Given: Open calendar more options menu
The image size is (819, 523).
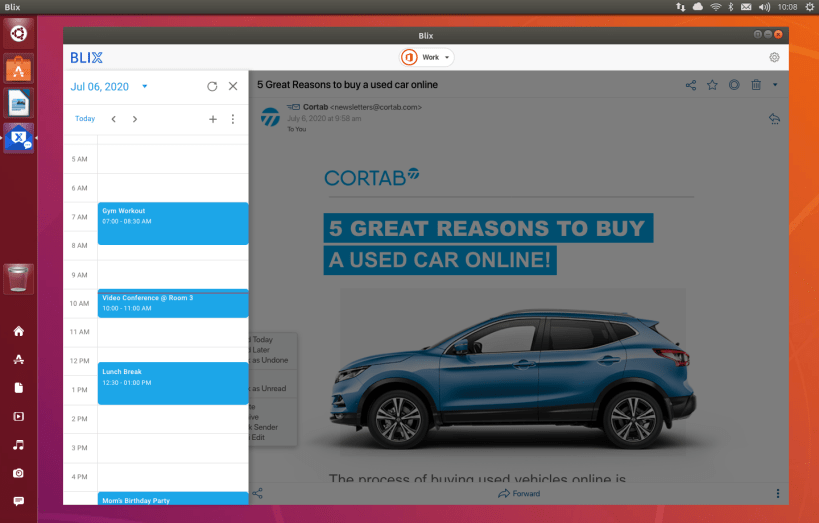Looking at the screenshot, I should point(233,119).
